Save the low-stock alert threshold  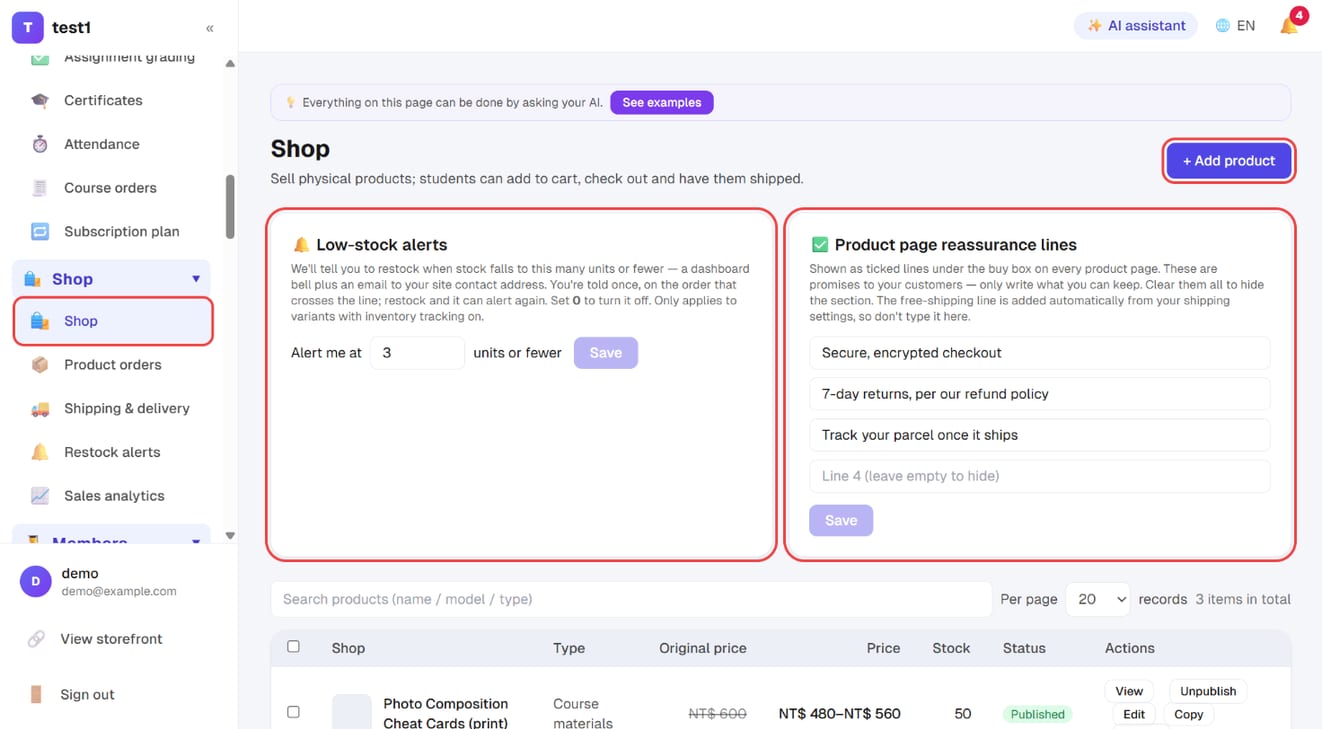click(606, 353)
